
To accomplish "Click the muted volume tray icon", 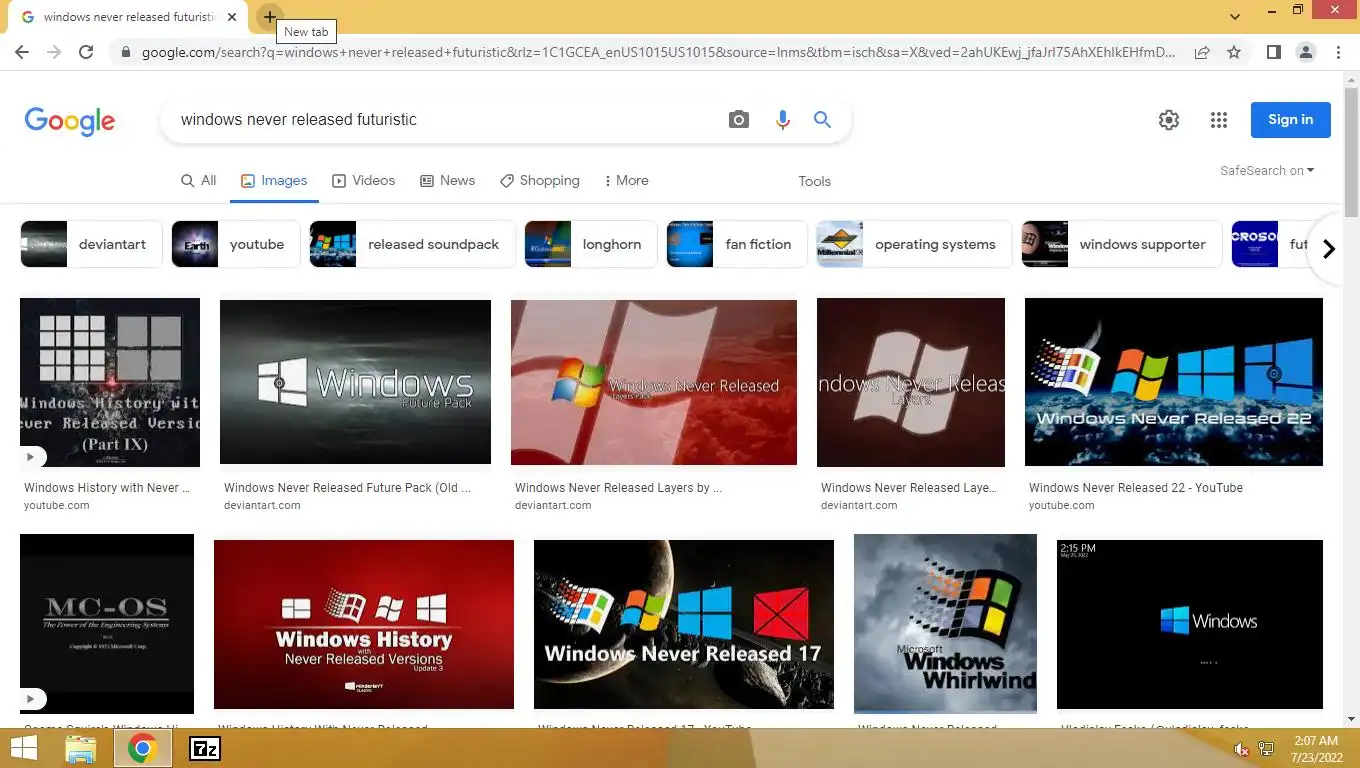I will click(1241, 749).
